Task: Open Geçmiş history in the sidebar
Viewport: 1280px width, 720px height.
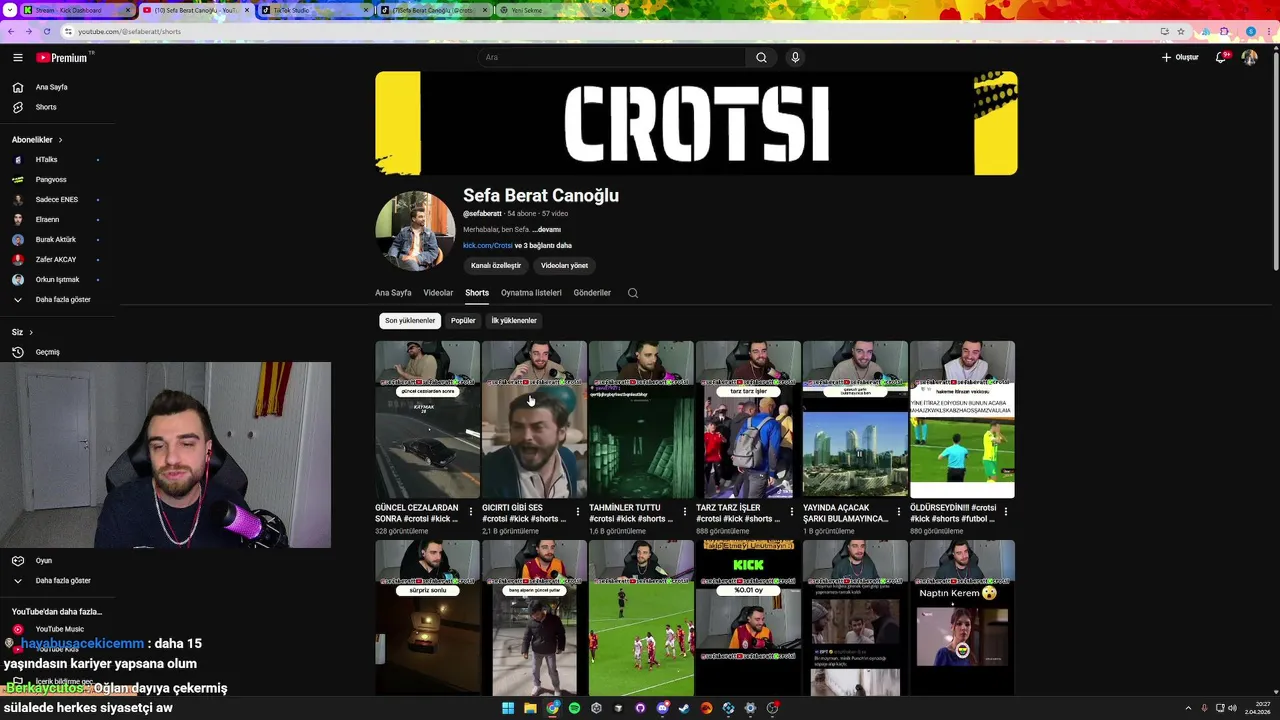Action: click(x=47, y=352)
